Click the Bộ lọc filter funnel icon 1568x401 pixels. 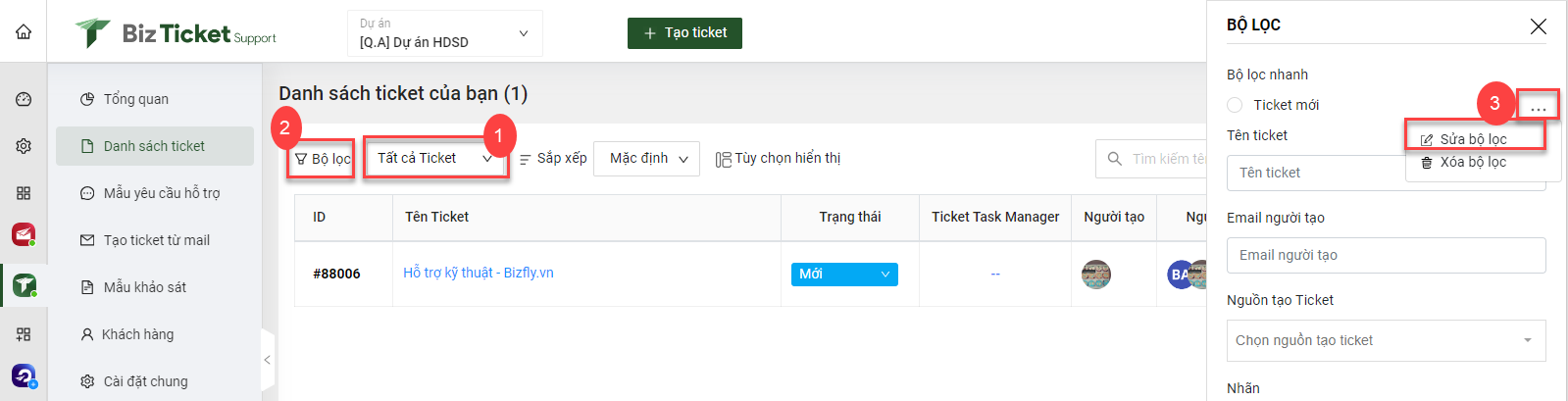pos(301,159)
